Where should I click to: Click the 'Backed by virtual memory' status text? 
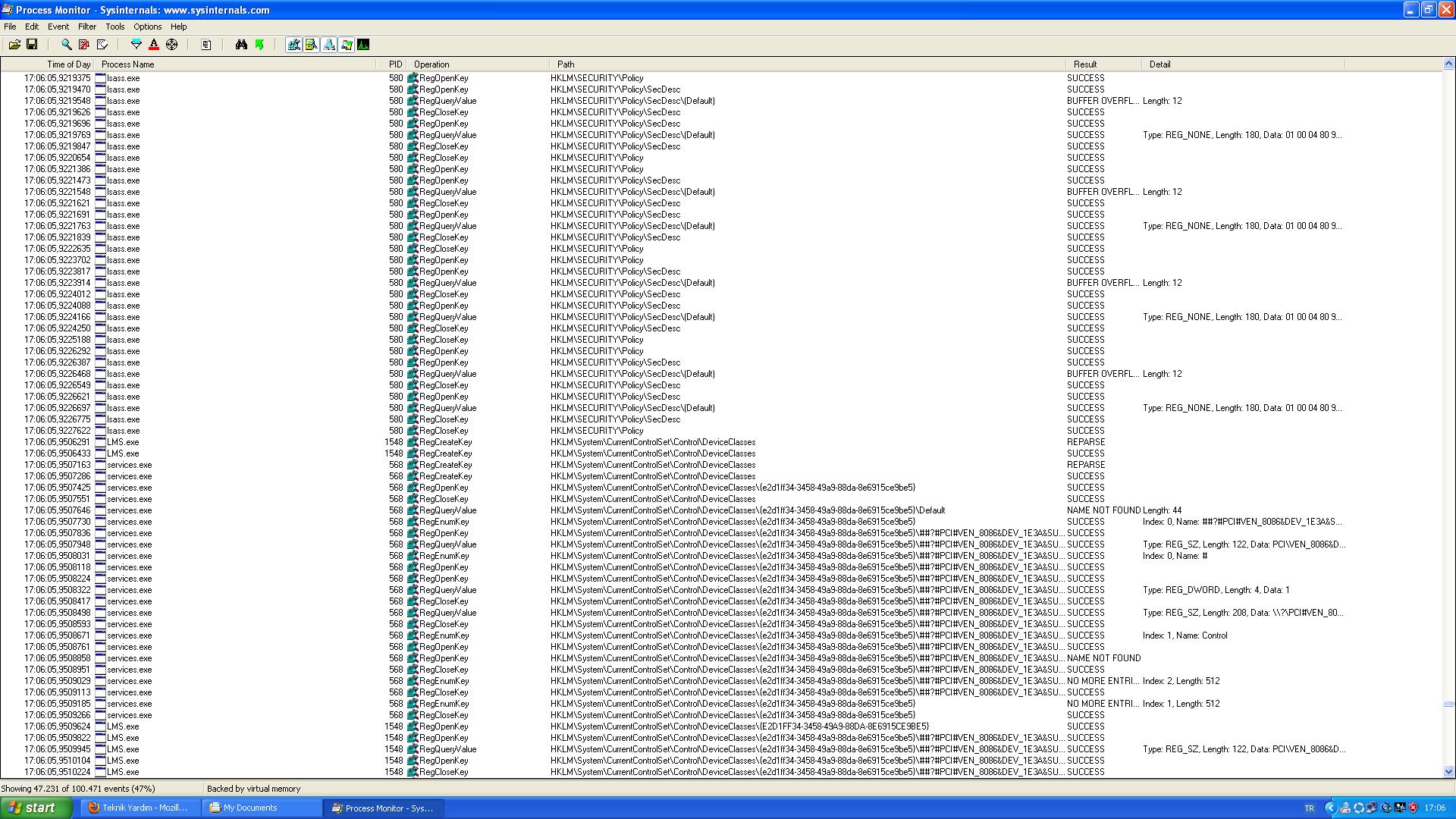tap(254, 789)
